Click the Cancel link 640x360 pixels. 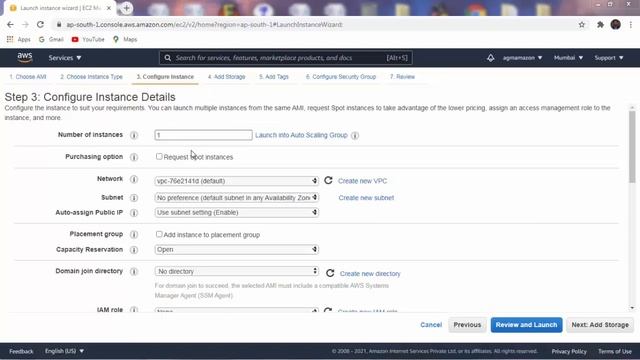pyautogui.click(x=431, y=325)
